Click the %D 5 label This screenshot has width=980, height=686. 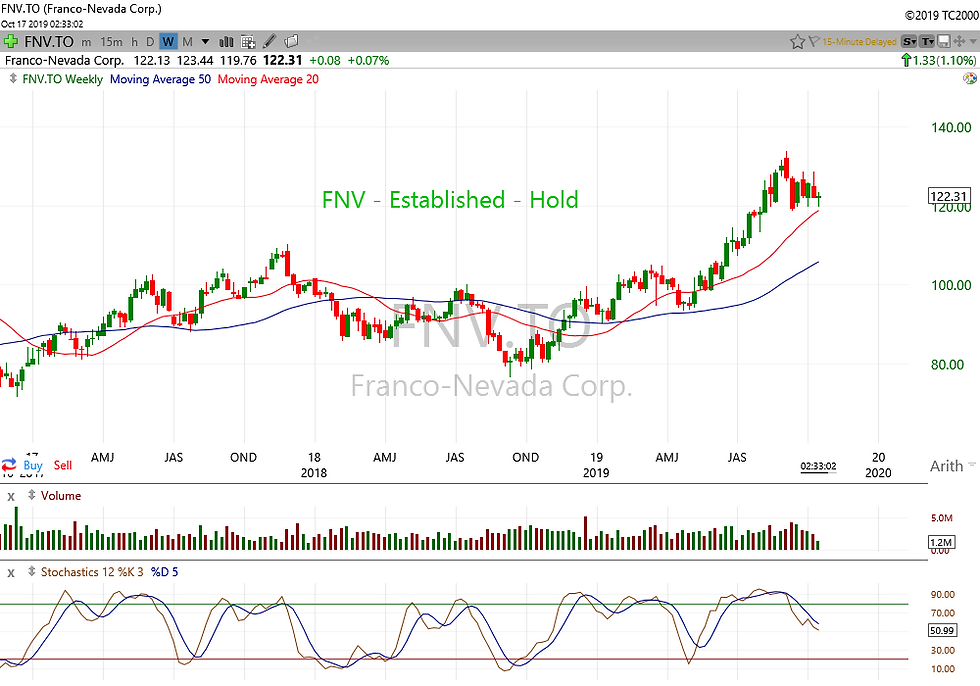click(x=164, y=572)
